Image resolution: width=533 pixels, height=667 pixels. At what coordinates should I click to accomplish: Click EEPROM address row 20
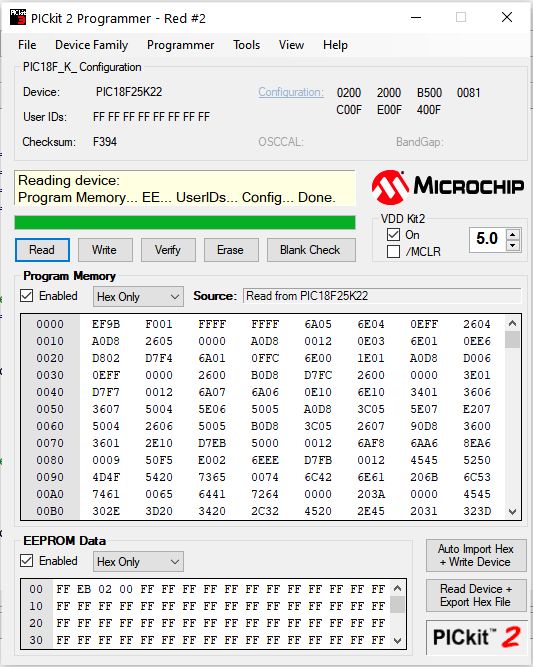click(36, 623)
